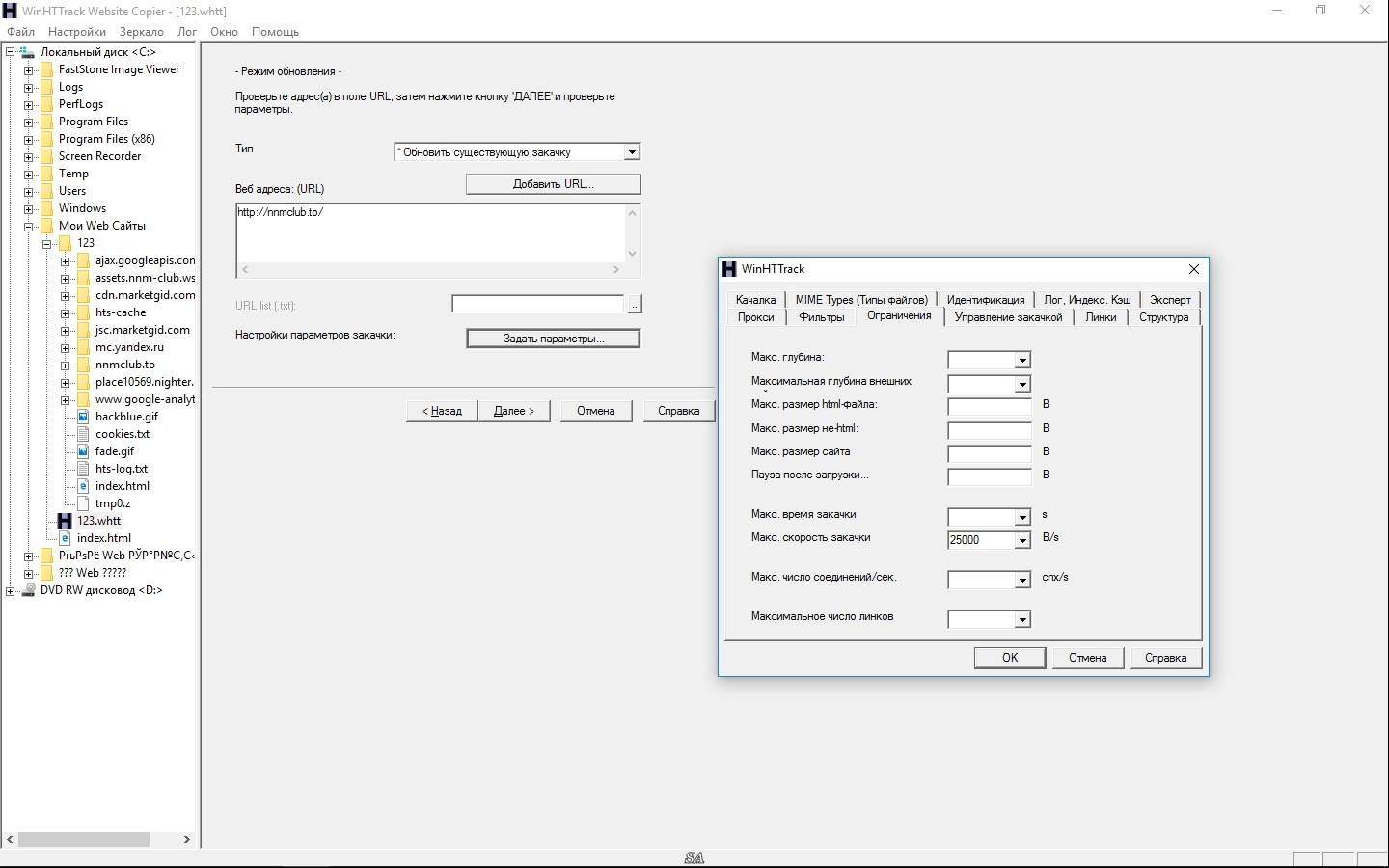Click the Temp folder icon
Viewport: 1389px width, 868px height.
(46, 174)
